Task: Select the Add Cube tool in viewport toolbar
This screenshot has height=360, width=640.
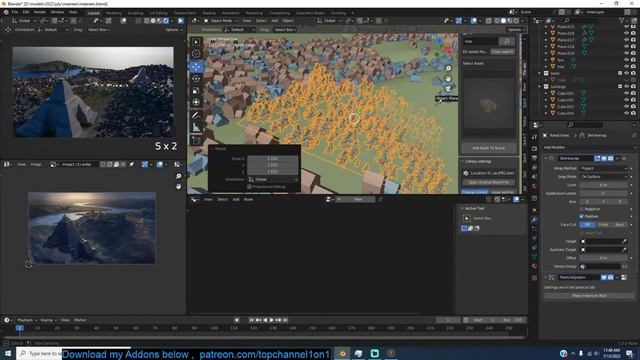Action: point(196,140)
